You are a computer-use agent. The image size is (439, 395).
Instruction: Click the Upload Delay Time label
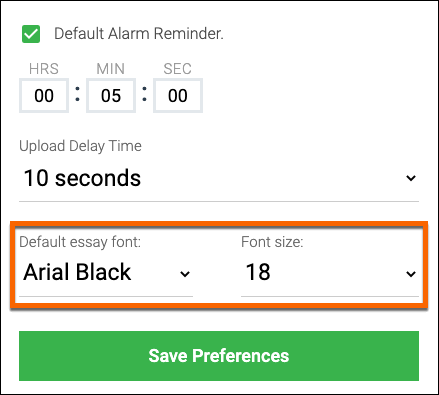pyautogui.click(x=80, y=146)
